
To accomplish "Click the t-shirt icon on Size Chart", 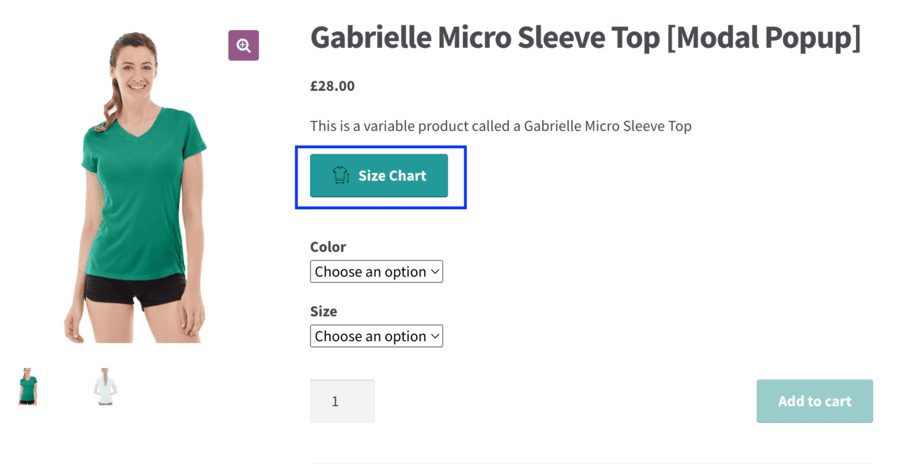I will tap(341, 175).
